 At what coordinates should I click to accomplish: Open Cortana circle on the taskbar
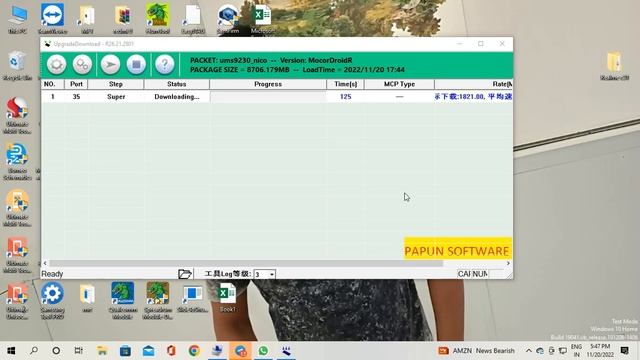pos(56,351)
